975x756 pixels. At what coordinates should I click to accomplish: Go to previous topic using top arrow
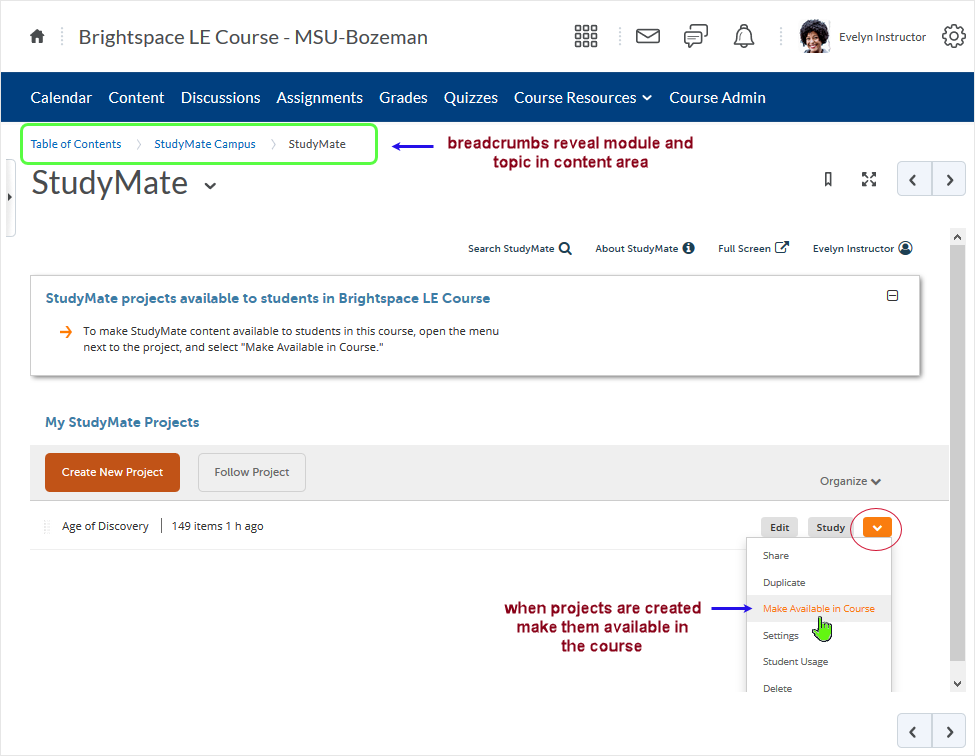[x=914, y=180]
